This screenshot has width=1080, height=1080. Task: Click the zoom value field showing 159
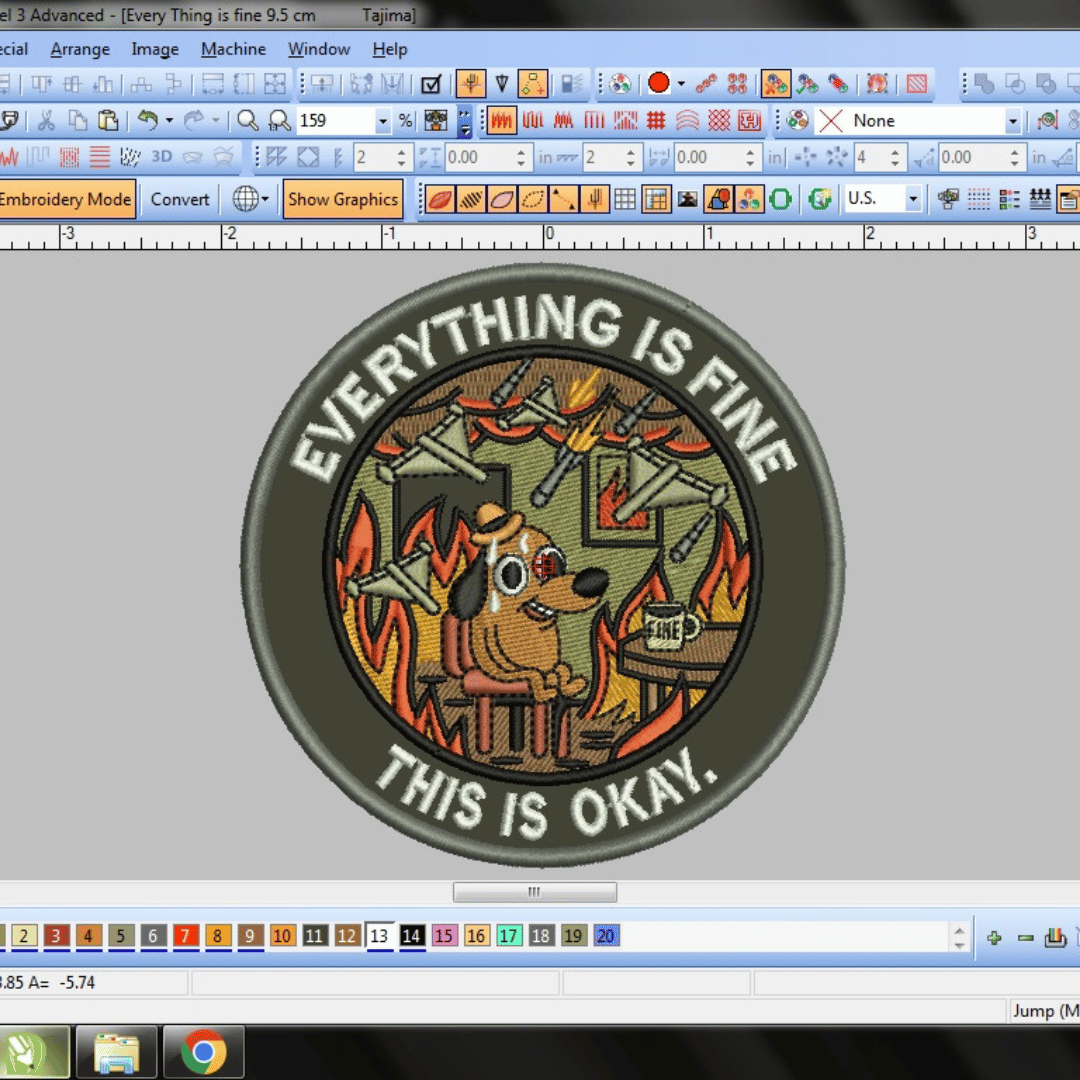click(x=336, y=121)
